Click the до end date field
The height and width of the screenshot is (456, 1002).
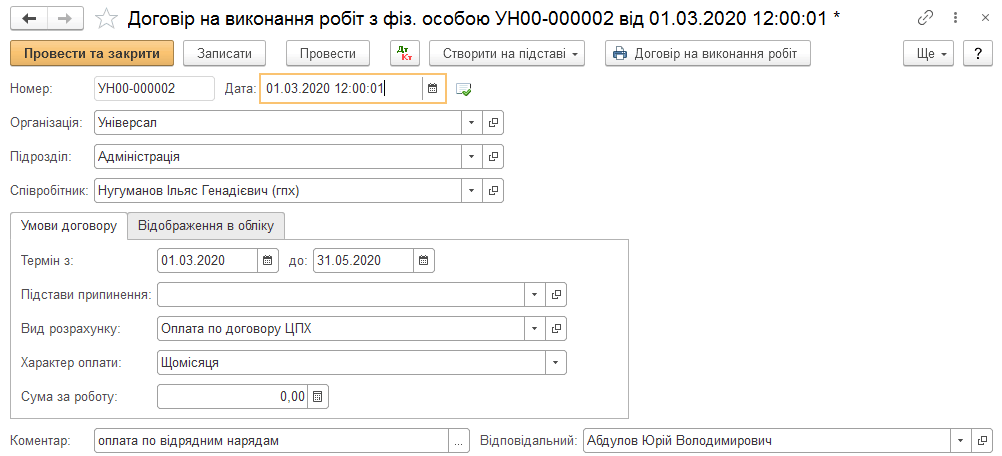363,261
